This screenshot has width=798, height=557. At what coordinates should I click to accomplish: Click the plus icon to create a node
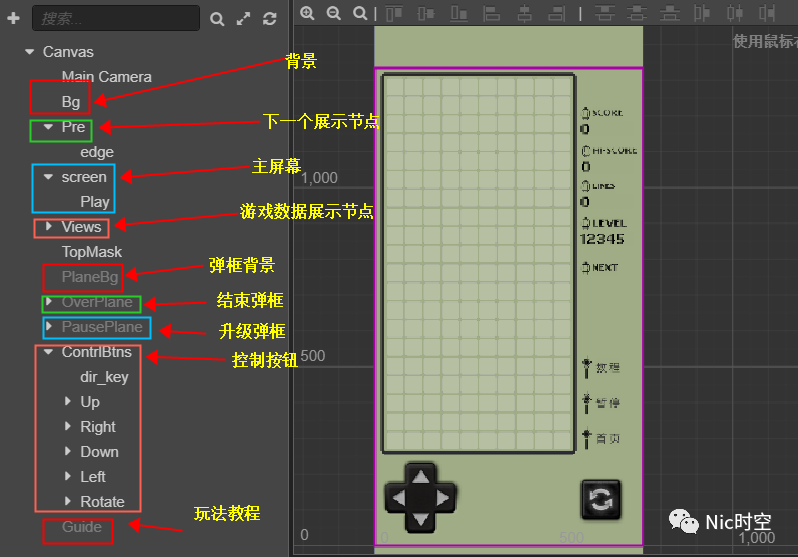(13, 18)
